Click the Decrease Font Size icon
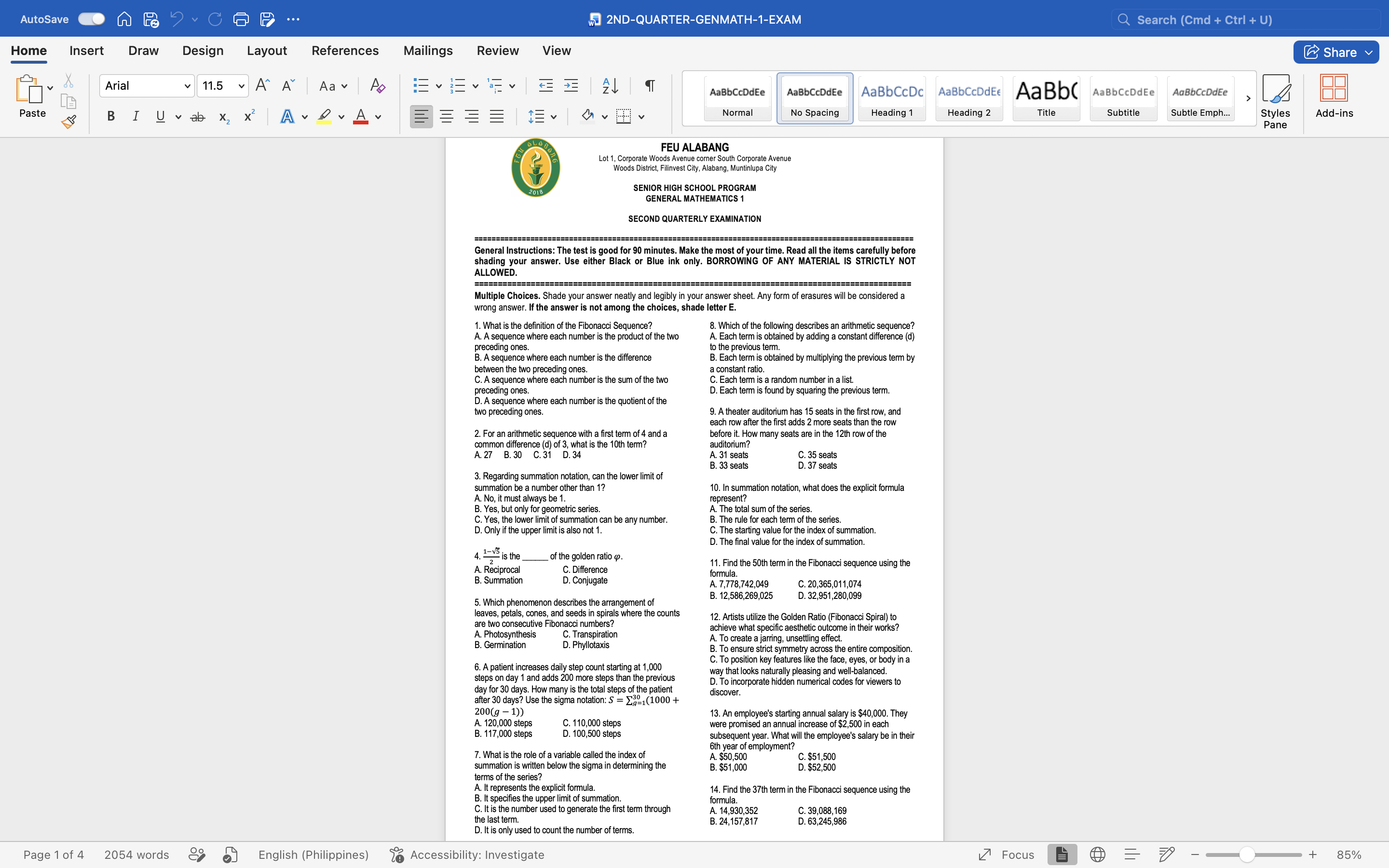Screen dimensions: 1389x868 (288, 85)
